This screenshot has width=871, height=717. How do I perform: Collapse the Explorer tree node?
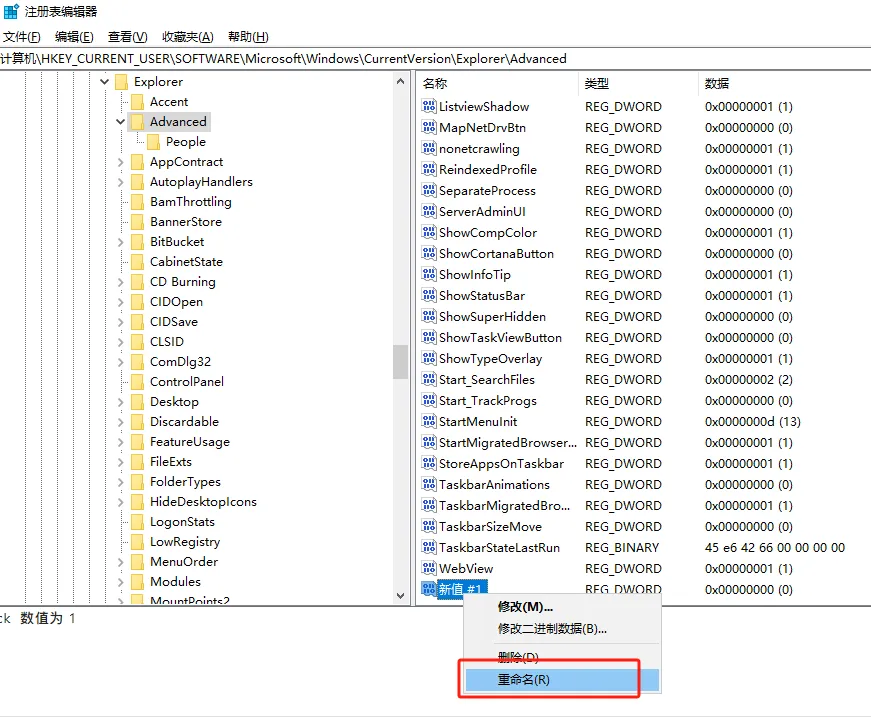[x=104, y=82]
